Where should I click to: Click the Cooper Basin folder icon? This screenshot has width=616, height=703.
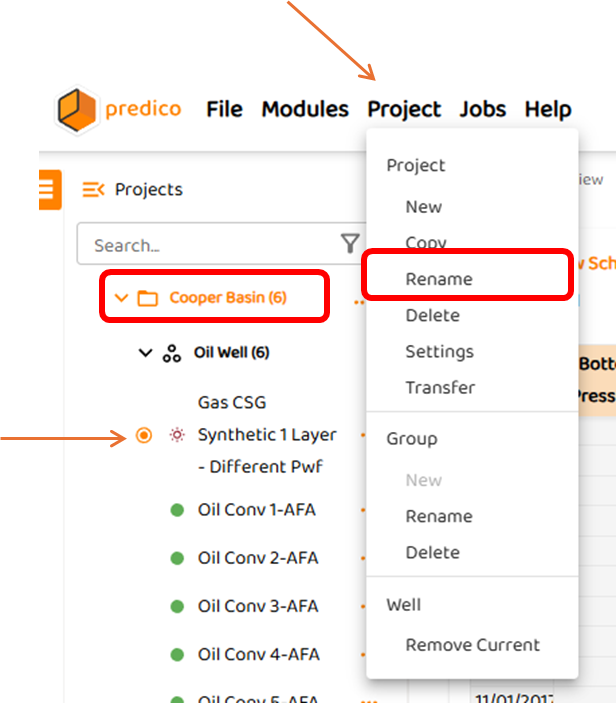pos(148,298)
